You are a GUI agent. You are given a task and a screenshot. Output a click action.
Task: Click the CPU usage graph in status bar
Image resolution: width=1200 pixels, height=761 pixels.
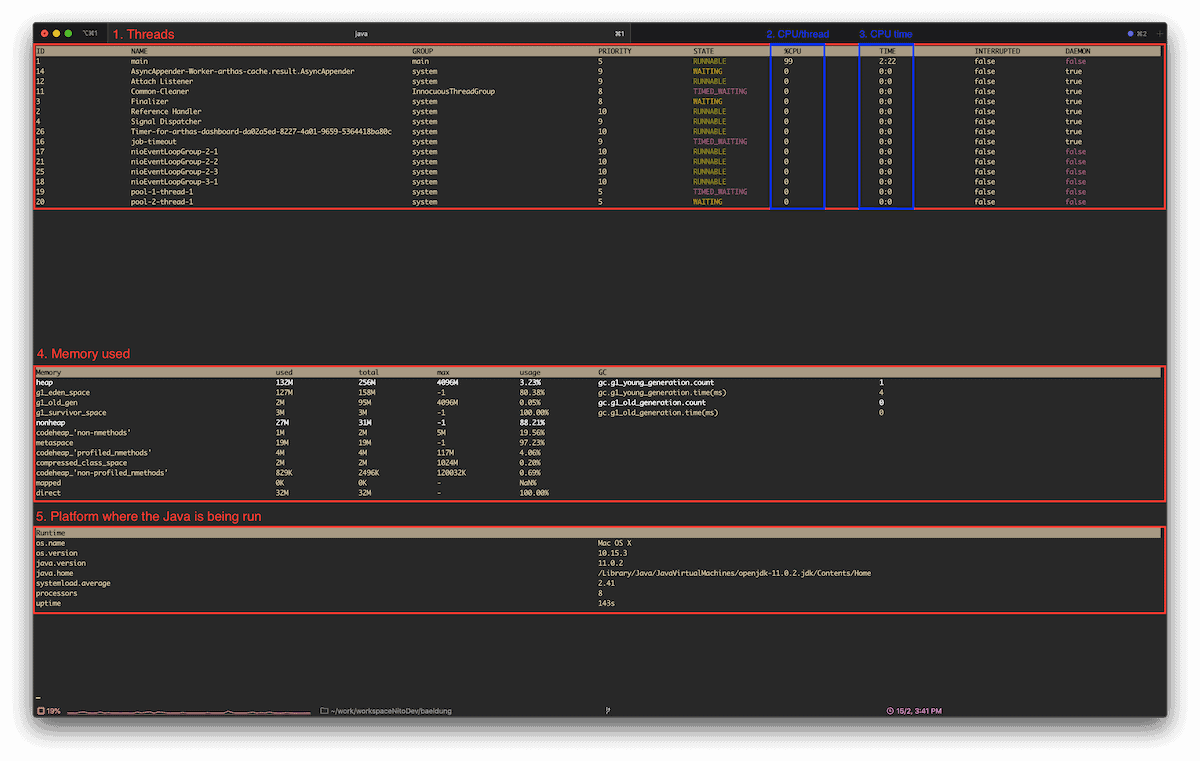coord(188,712)
